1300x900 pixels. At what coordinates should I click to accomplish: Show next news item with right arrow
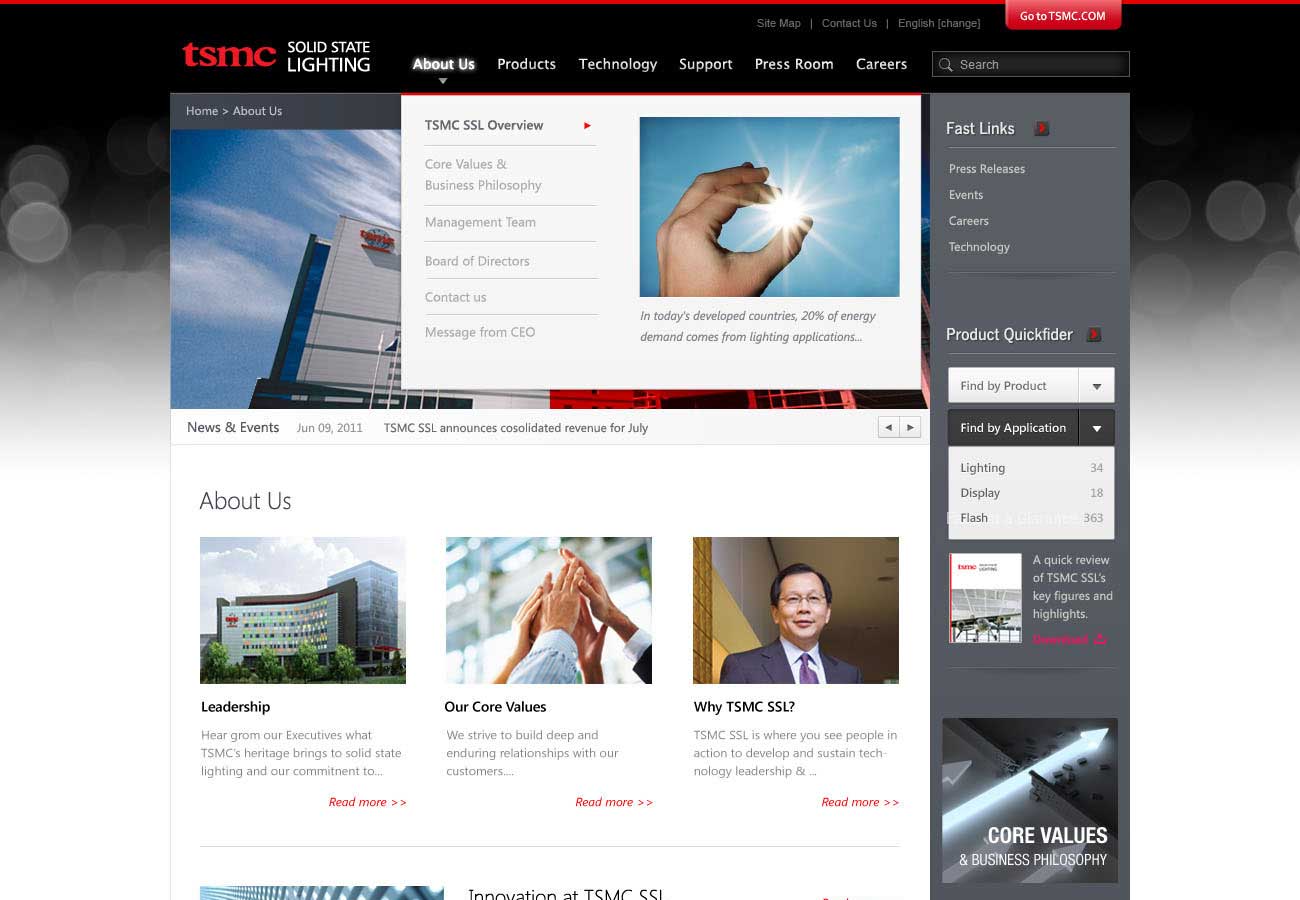[910, 428]
